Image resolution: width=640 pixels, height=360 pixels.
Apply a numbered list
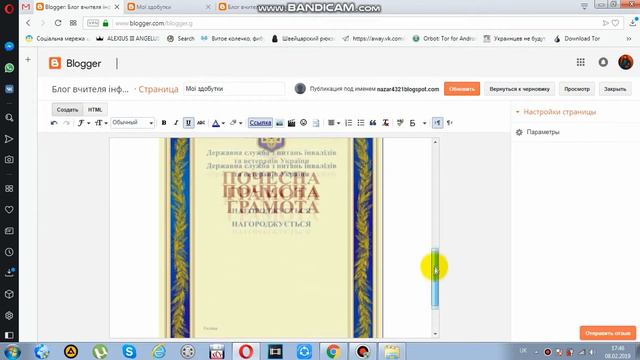[348, 123]
